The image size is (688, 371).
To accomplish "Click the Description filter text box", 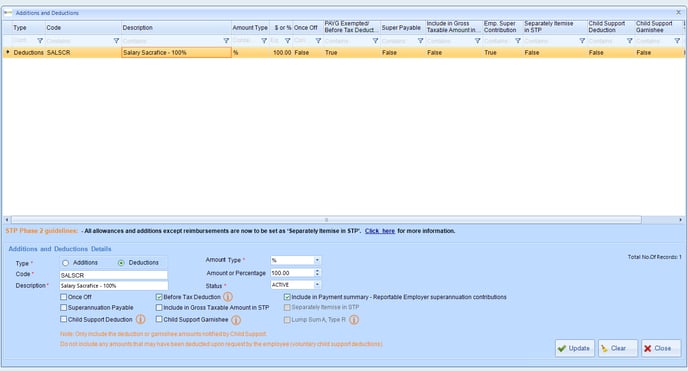I will 172,41.
